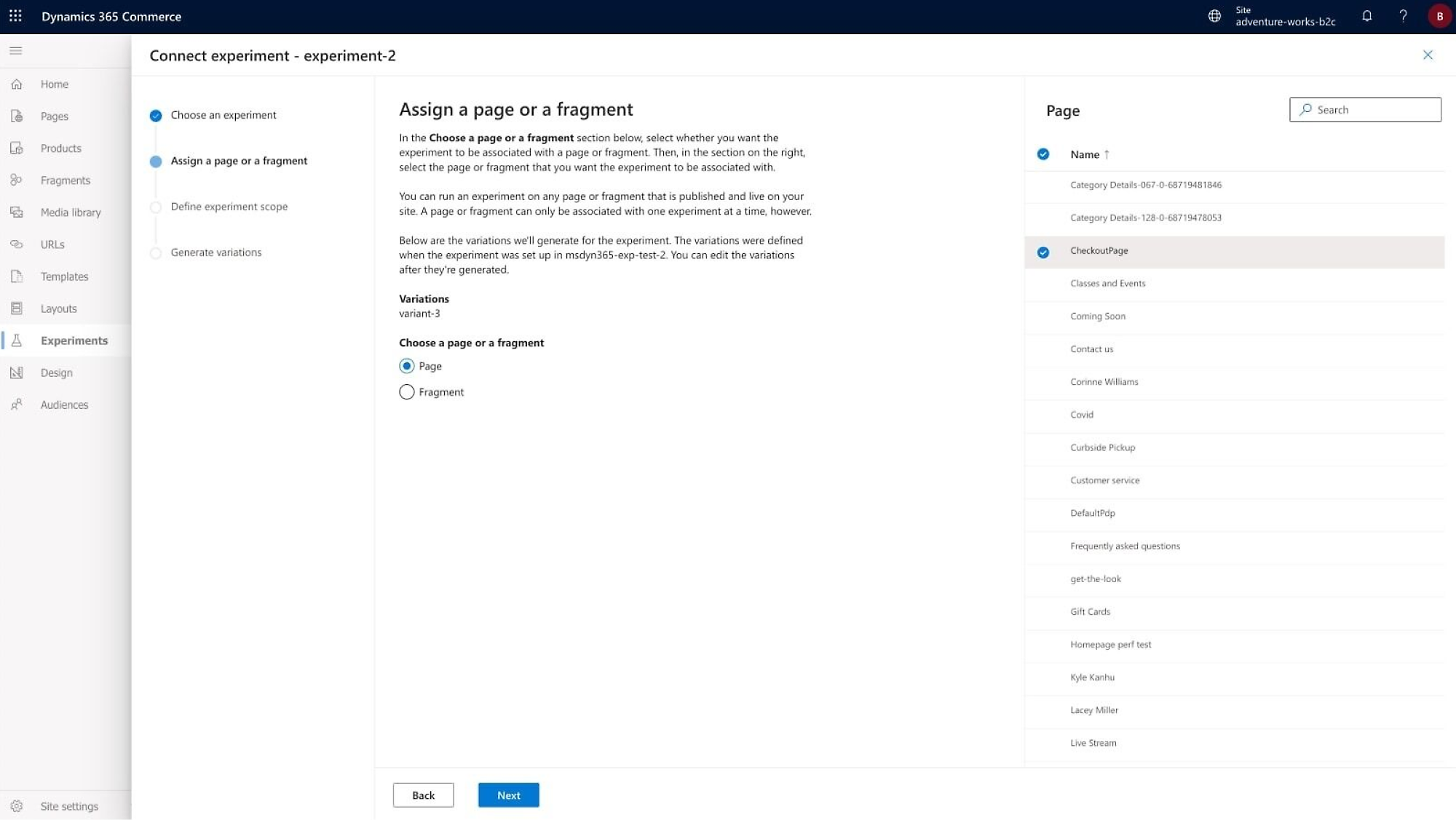Access Site settings
Viewport: 1456px width, 820px height.
68,805
